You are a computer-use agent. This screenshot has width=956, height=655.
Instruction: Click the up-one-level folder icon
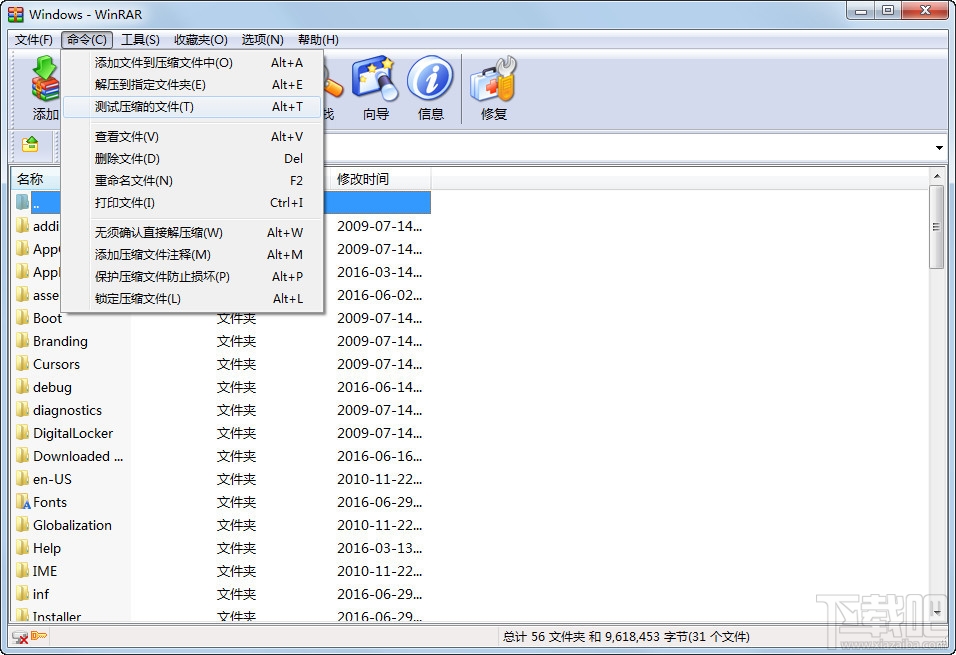click(x=33, y=146)
